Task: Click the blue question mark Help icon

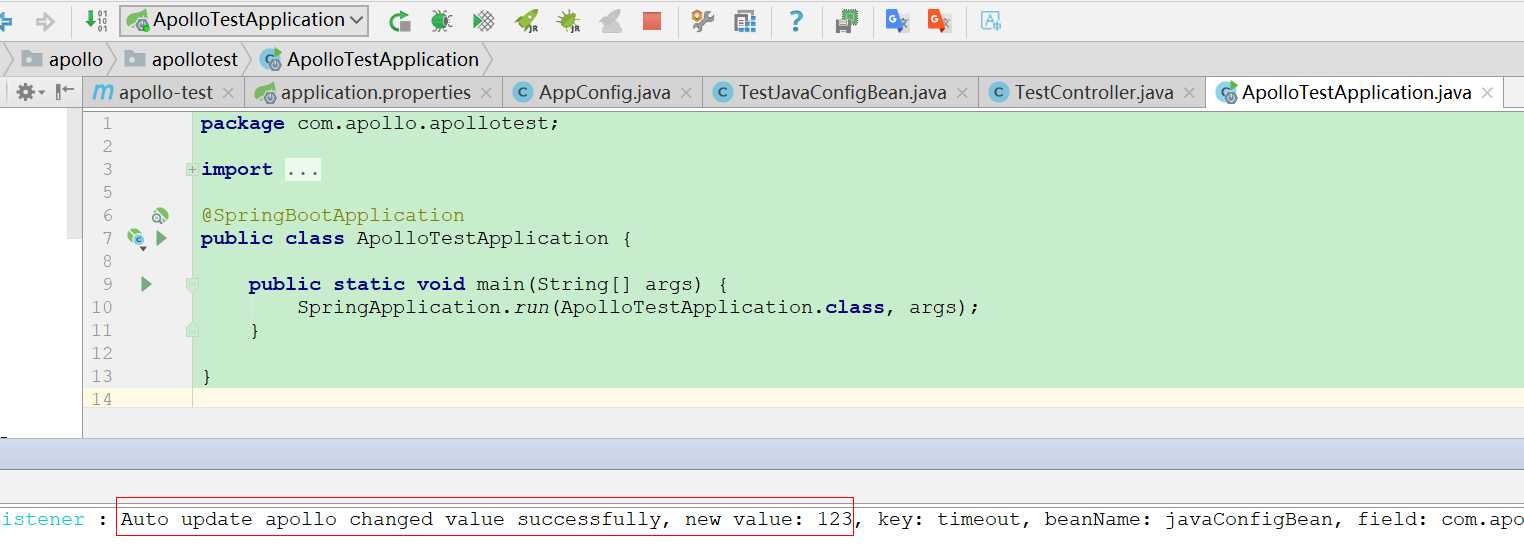Action: coord(796,20)
